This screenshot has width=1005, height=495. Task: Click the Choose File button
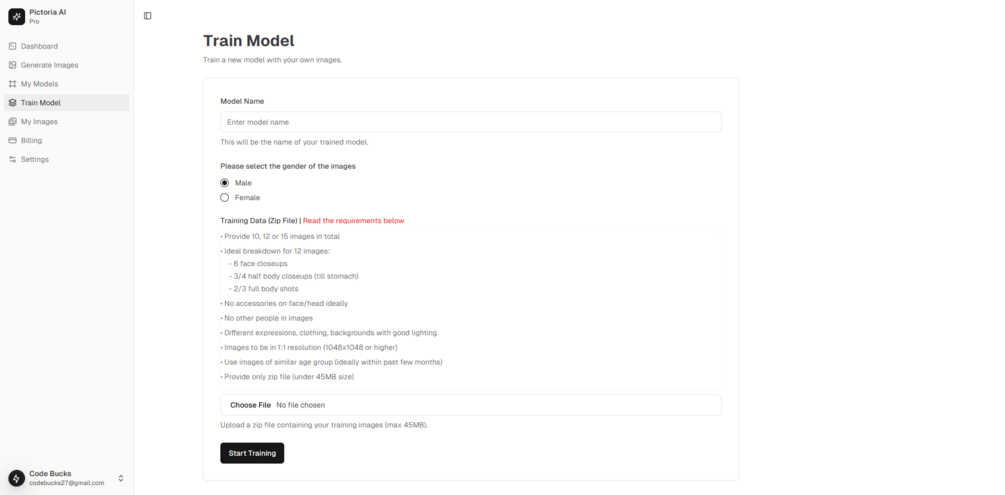250,405
